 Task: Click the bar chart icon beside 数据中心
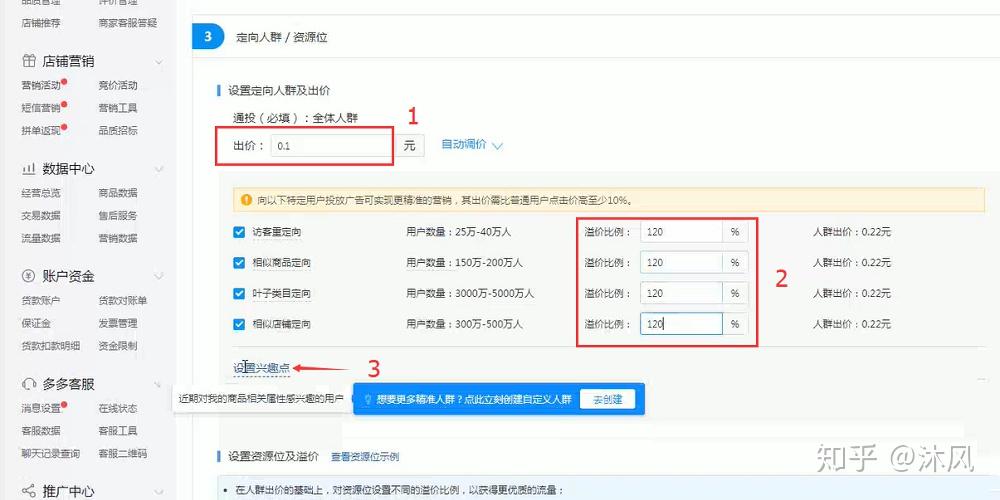tap(29, 169)
